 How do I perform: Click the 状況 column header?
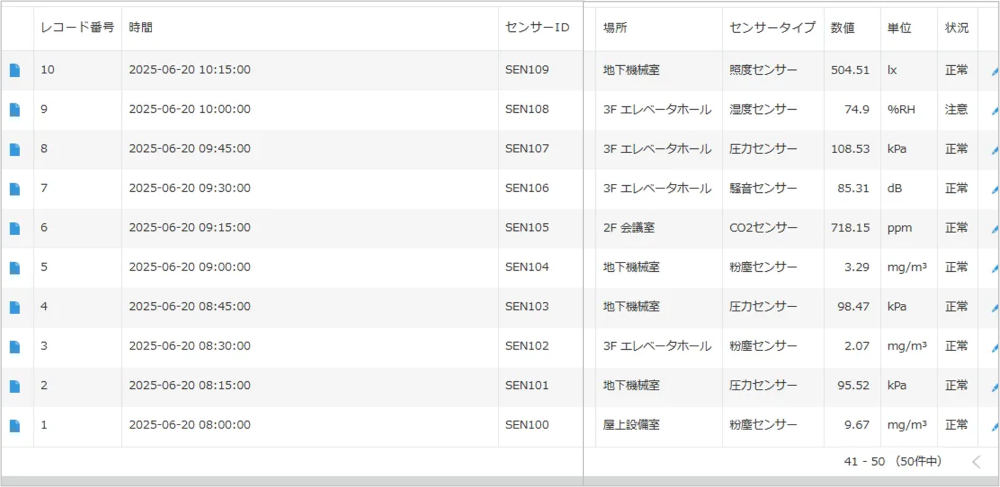956,28
